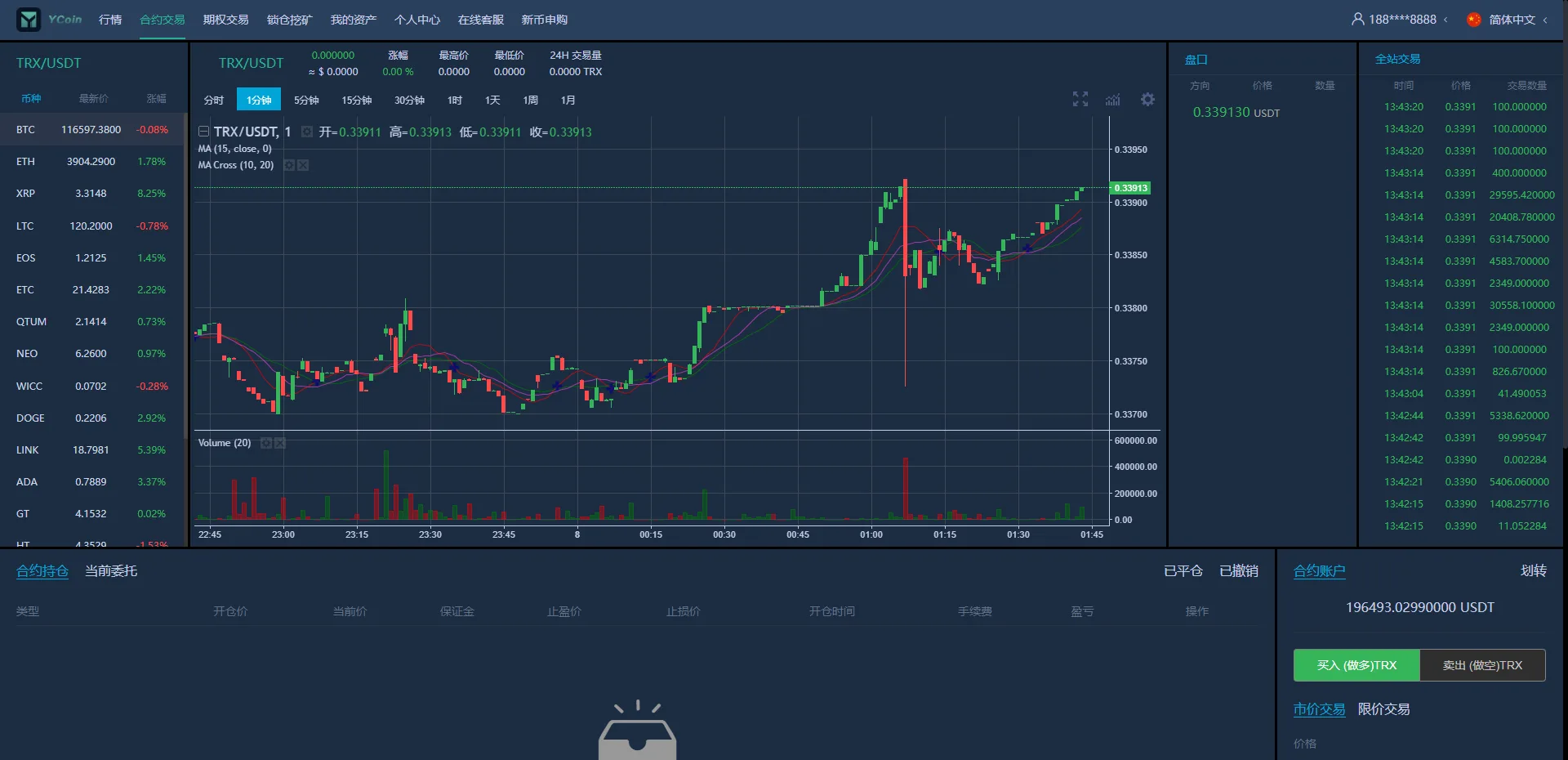The height and width of the screenshot is (760, 1568).
Task: Open TRX/USDT series settings gear
Action: (307, 132)
